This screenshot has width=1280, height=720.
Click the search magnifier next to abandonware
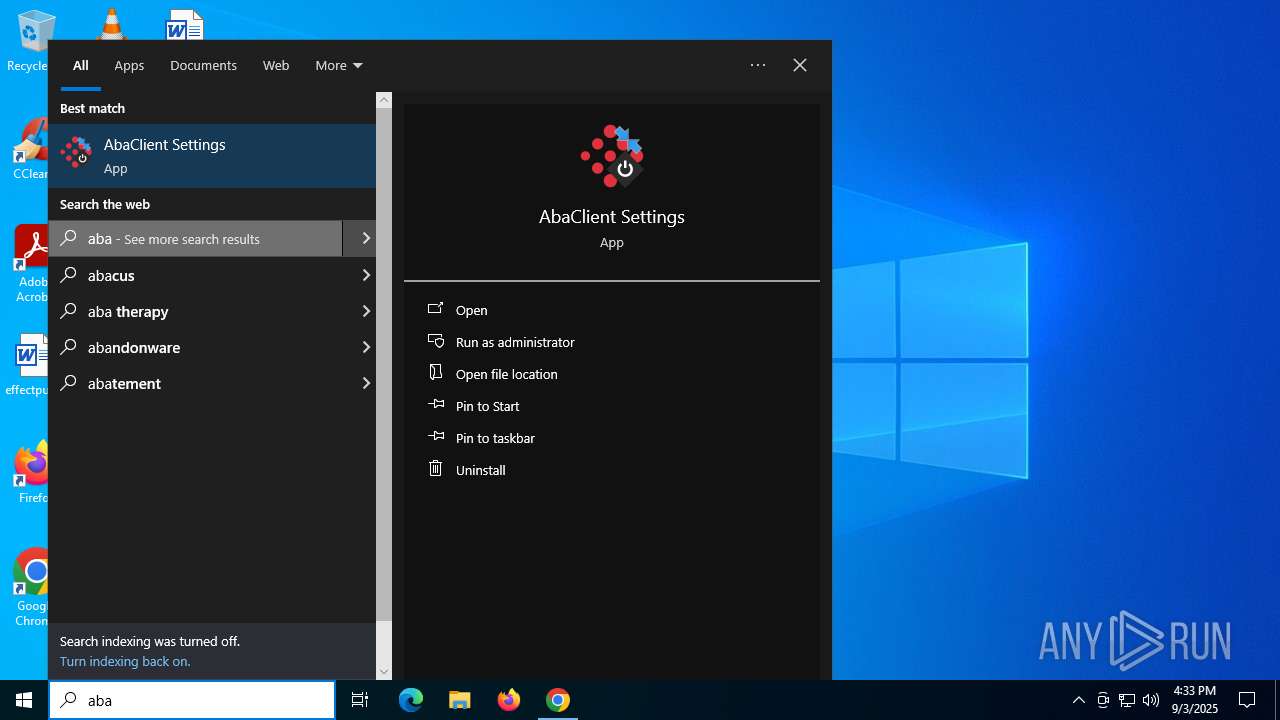69,347
